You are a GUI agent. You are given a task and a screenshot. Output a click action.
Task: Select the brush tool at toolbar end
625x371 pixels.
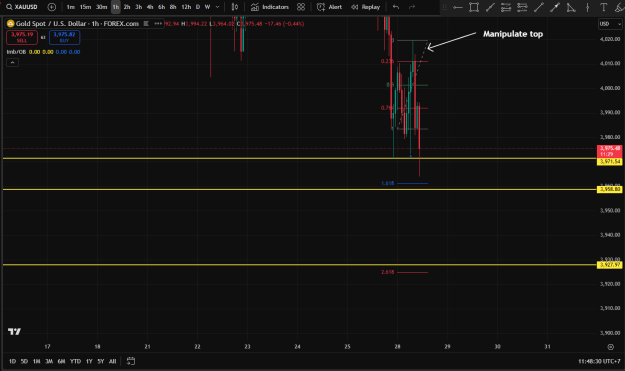coord(619,7)
